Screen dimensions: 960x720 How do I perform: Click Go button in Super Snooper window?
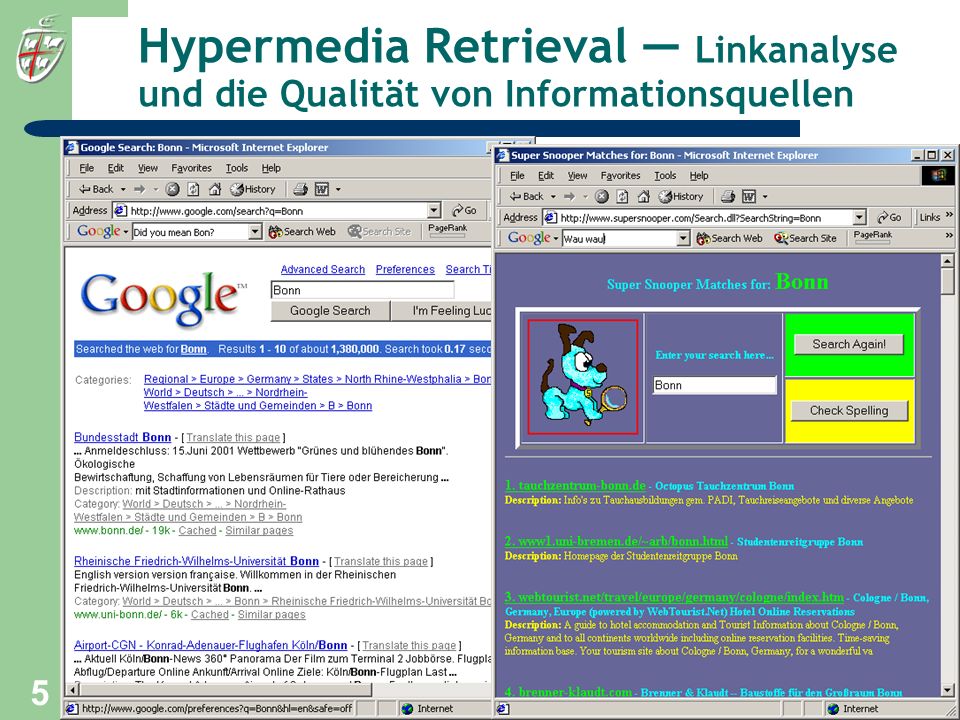coord(890,217)
